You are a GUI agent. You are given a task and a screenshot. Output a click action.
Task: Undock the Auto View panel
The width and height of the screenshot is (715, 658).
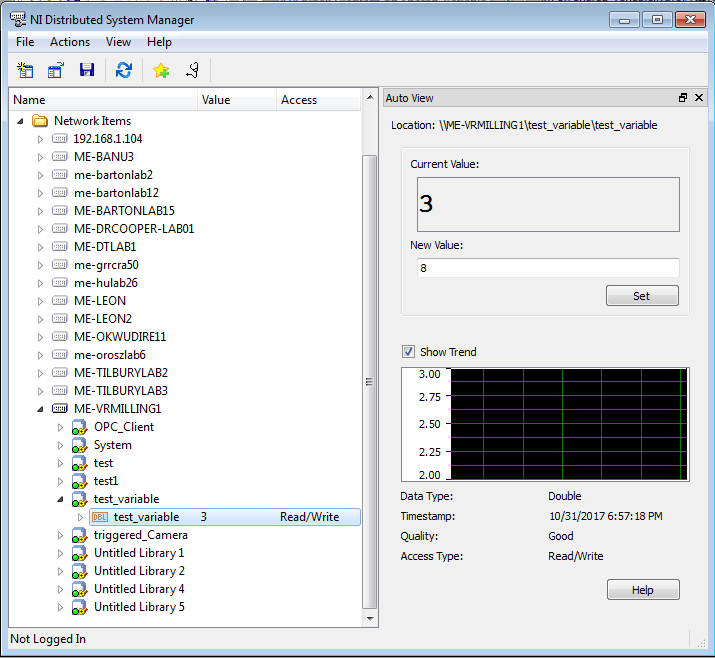683,98
